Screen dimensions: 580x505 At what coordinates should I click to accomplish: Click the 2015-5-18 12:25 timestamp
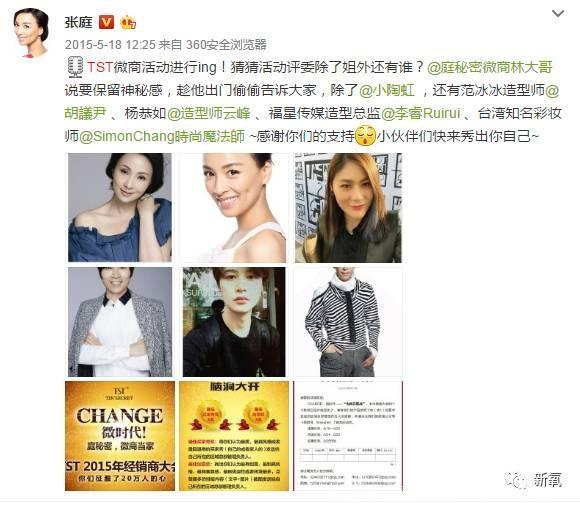click(110, 45)
